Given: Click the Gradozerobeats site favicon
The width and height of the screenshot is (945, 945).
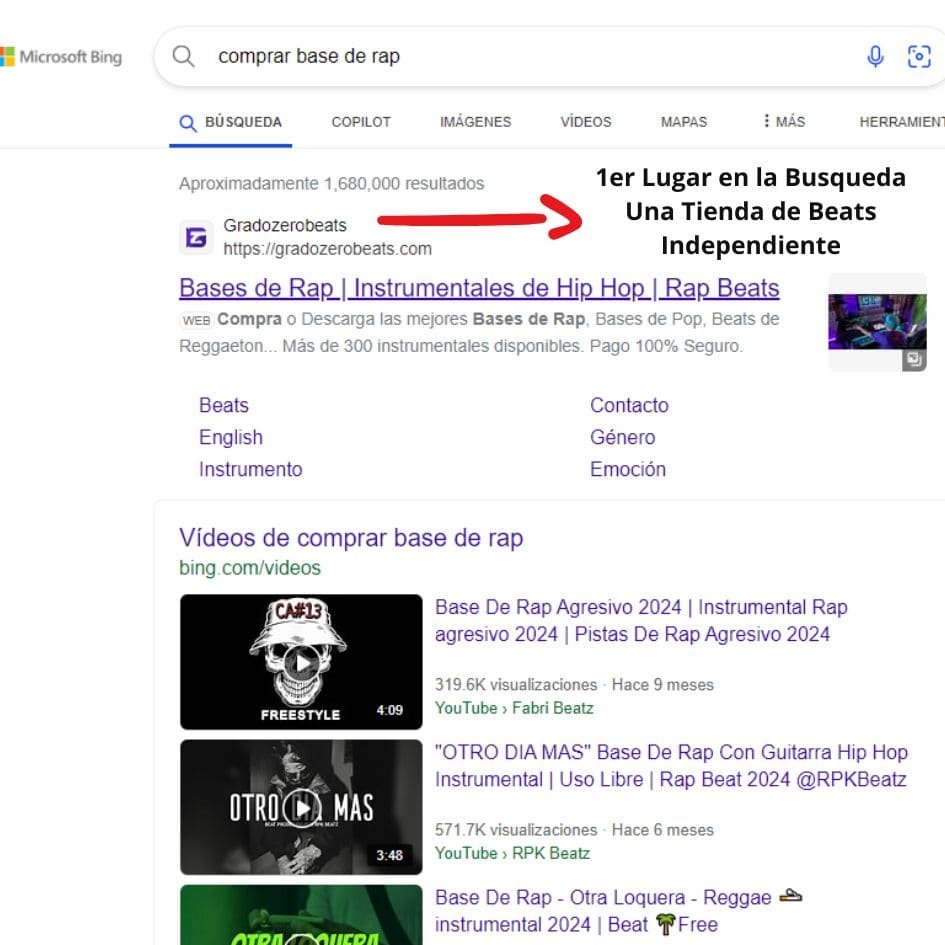Looking at the screenshot, I should tap(196, 238).
